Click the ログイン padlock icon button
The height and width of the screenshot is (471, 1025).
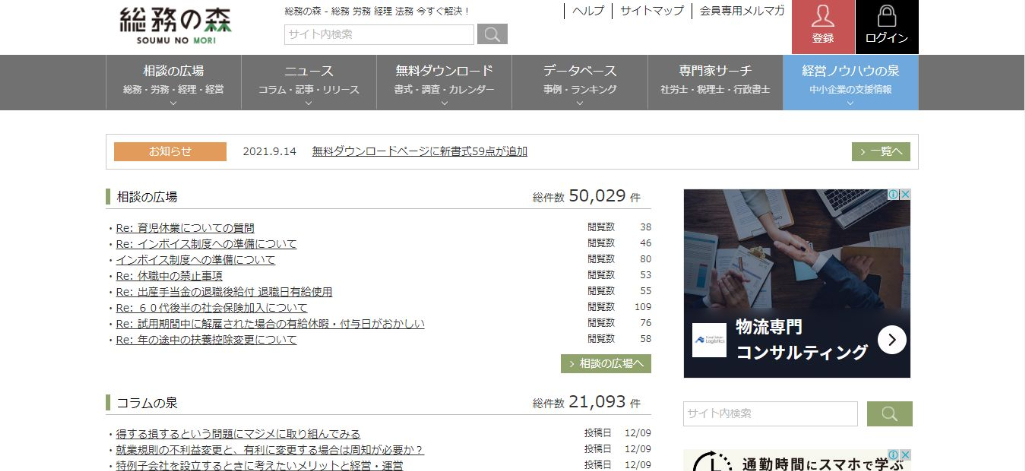tap(886, 27)
